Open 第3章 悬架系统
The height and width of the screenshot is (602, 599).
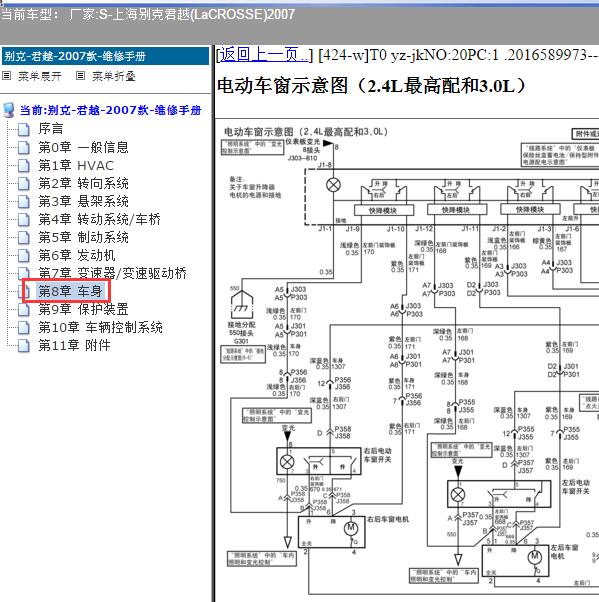click(83, 201)
